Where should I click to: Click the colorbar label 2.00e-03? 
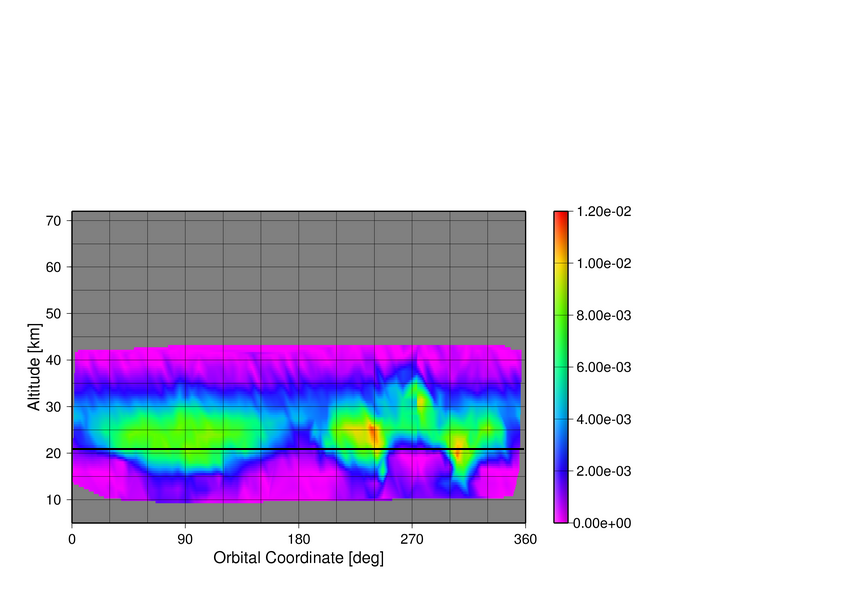tap(604, 471)
